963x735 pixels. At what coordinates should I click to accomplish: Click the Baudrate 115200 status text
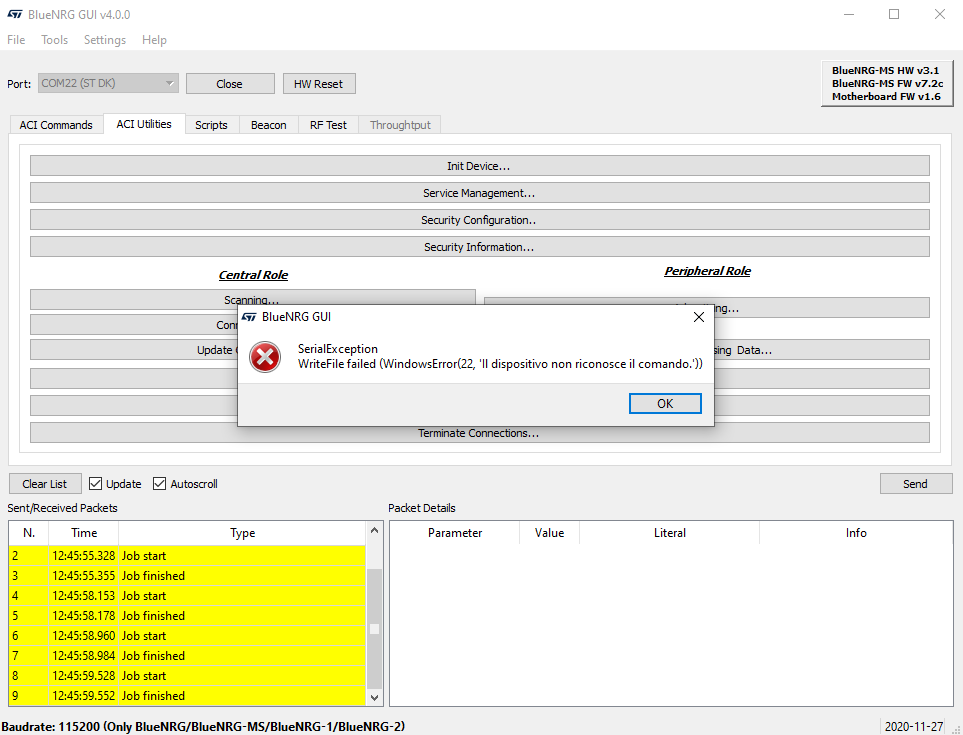[x=203, y=727]
